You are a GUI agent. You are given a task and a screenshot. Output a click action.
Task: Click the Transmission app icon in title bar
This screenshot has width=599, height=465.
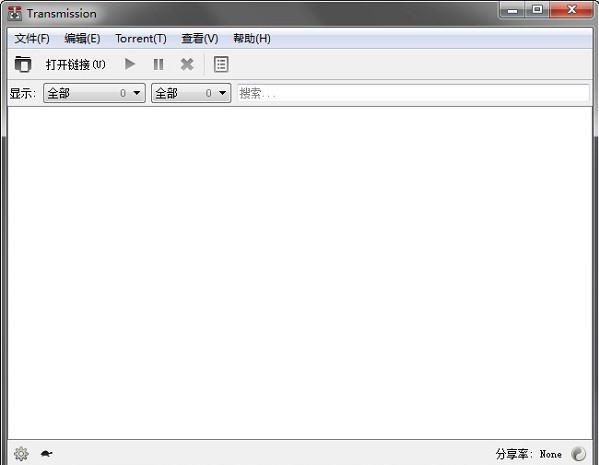coord(15,13)
